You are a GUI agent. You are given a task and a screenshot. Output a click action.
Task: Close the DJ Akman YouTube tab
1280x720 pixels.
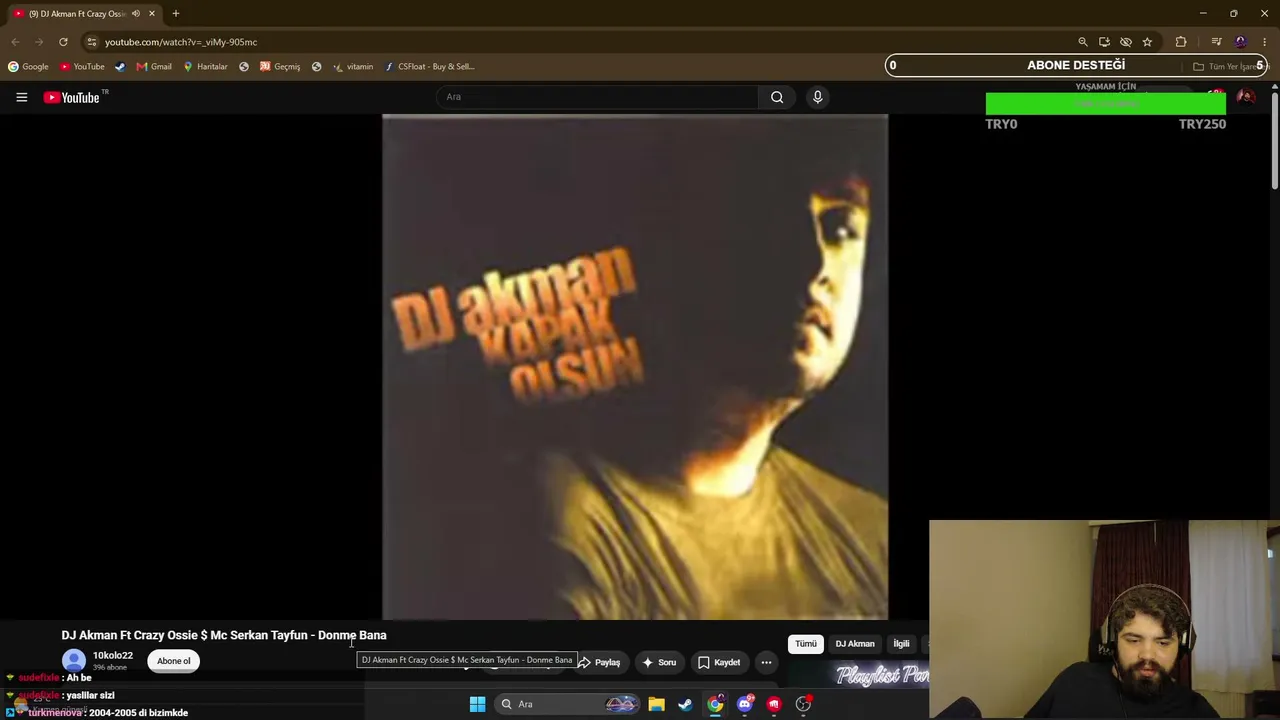[152, 14]
